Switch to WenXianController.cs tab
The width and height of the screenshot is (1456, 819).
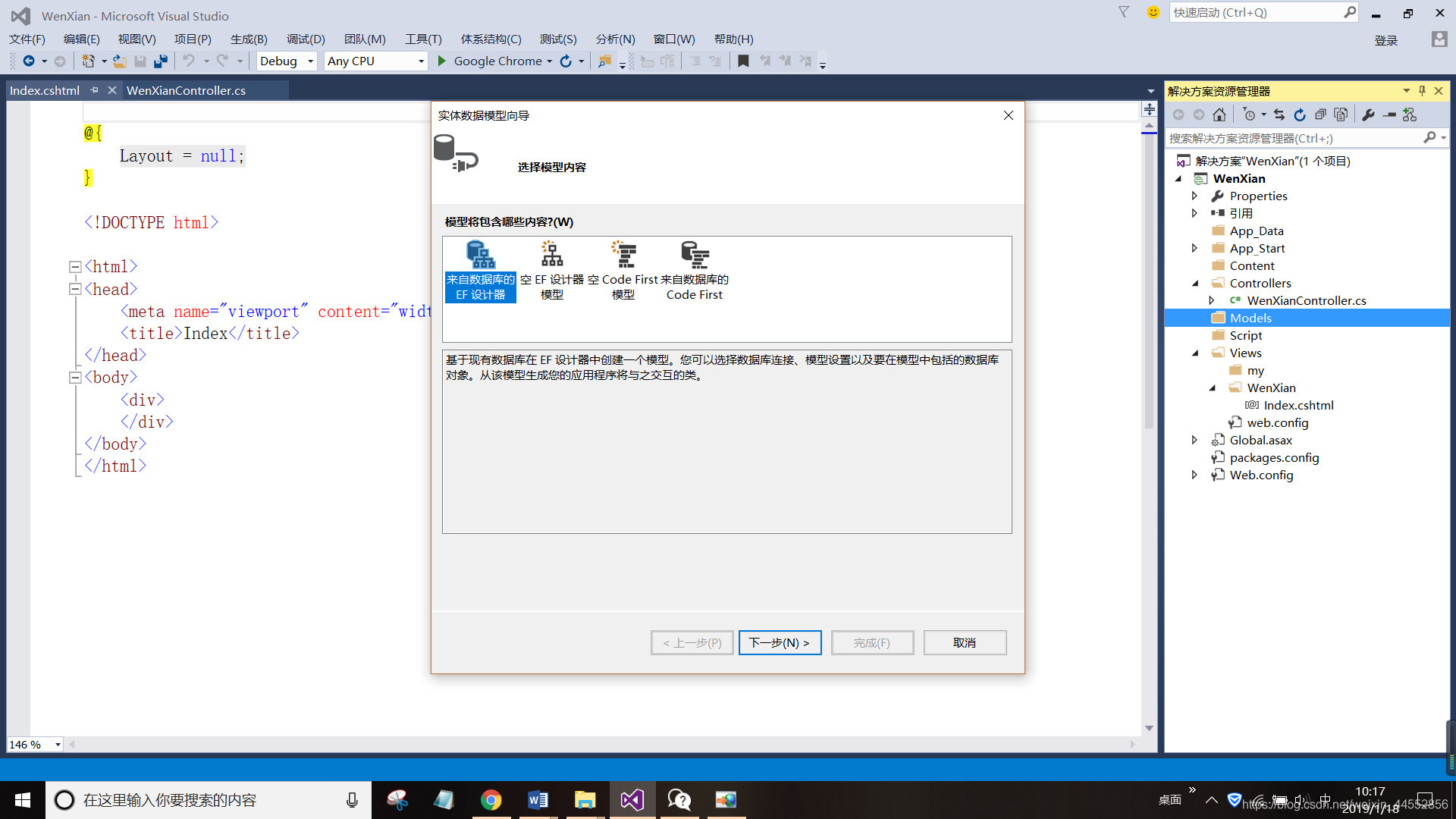click(x=186, y=90)
